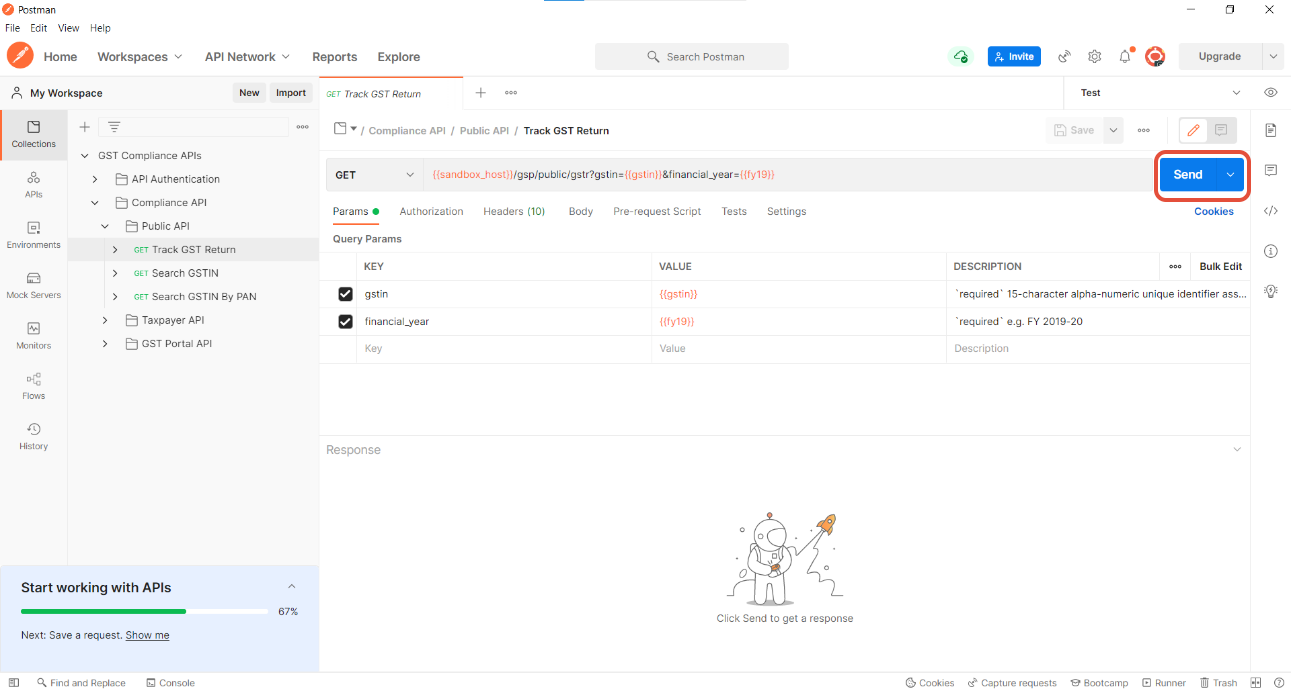Open the GET method dropdown

pos(375,175)
